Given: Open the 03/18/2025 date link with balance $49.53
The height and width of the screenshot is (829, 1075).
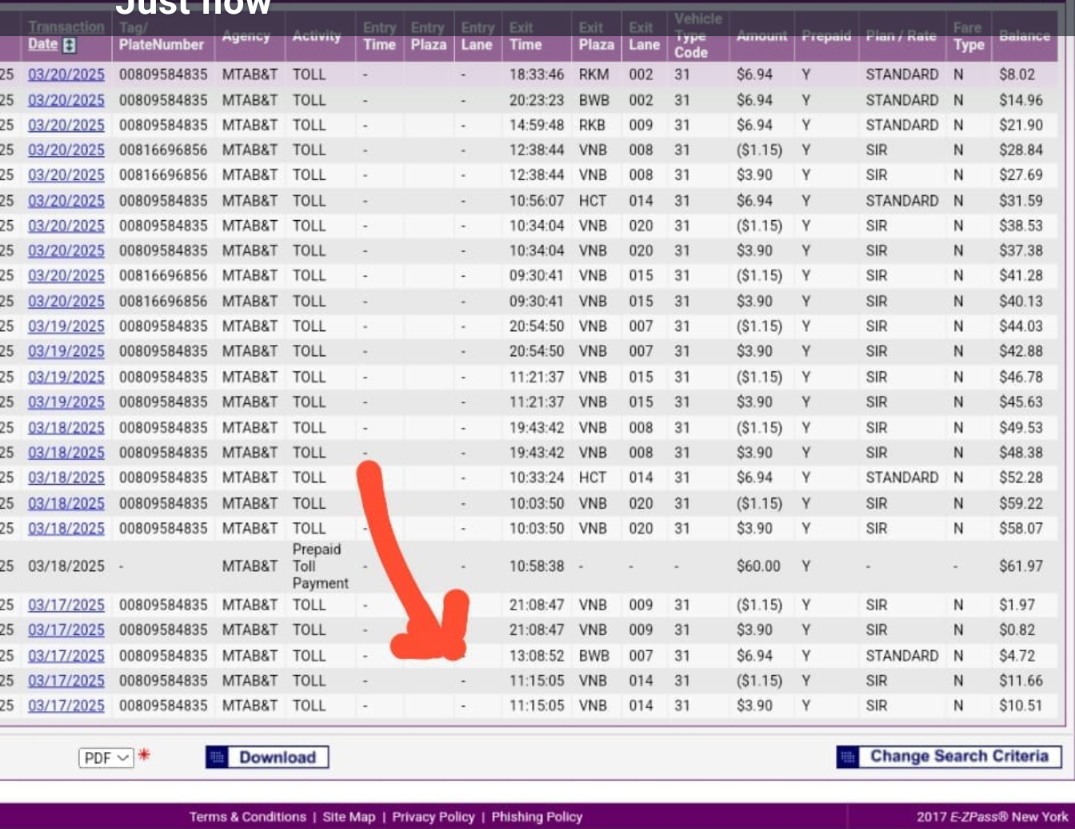Looking at the screenshot, I should point(67,428).
